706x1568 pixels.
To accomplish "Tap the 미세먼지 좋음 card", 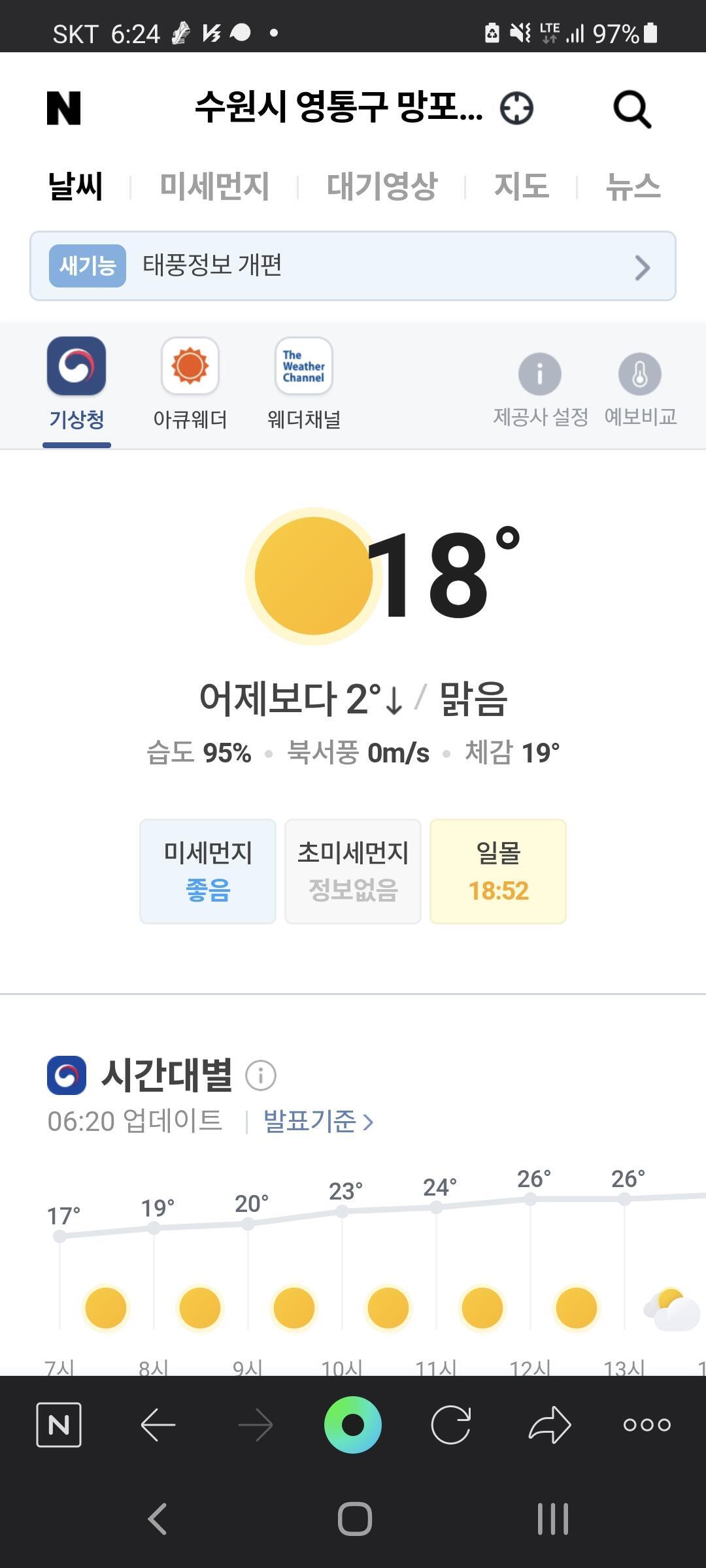I will pos(208,871).
